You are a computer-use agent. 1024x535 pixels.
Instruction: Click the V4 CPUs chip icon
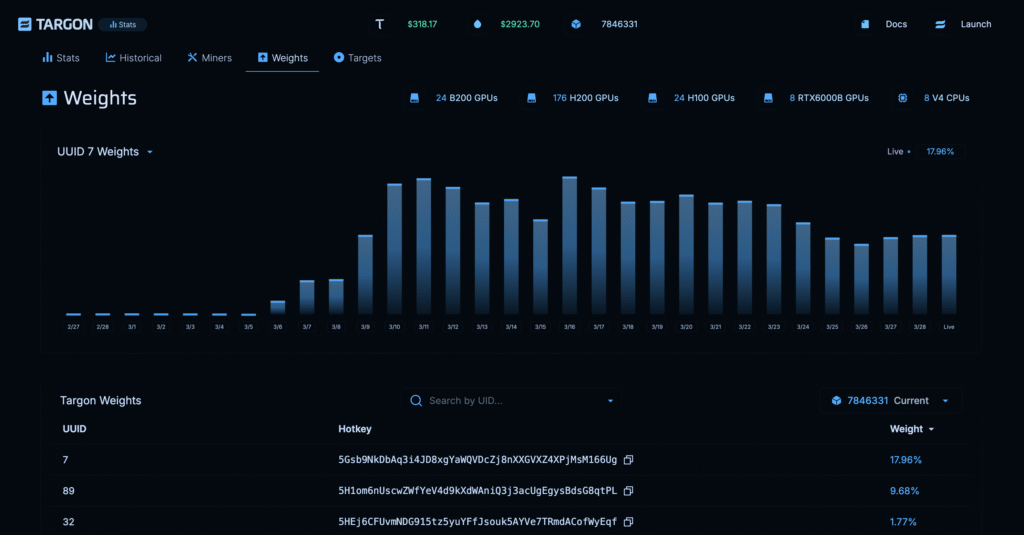pos(903,98)
